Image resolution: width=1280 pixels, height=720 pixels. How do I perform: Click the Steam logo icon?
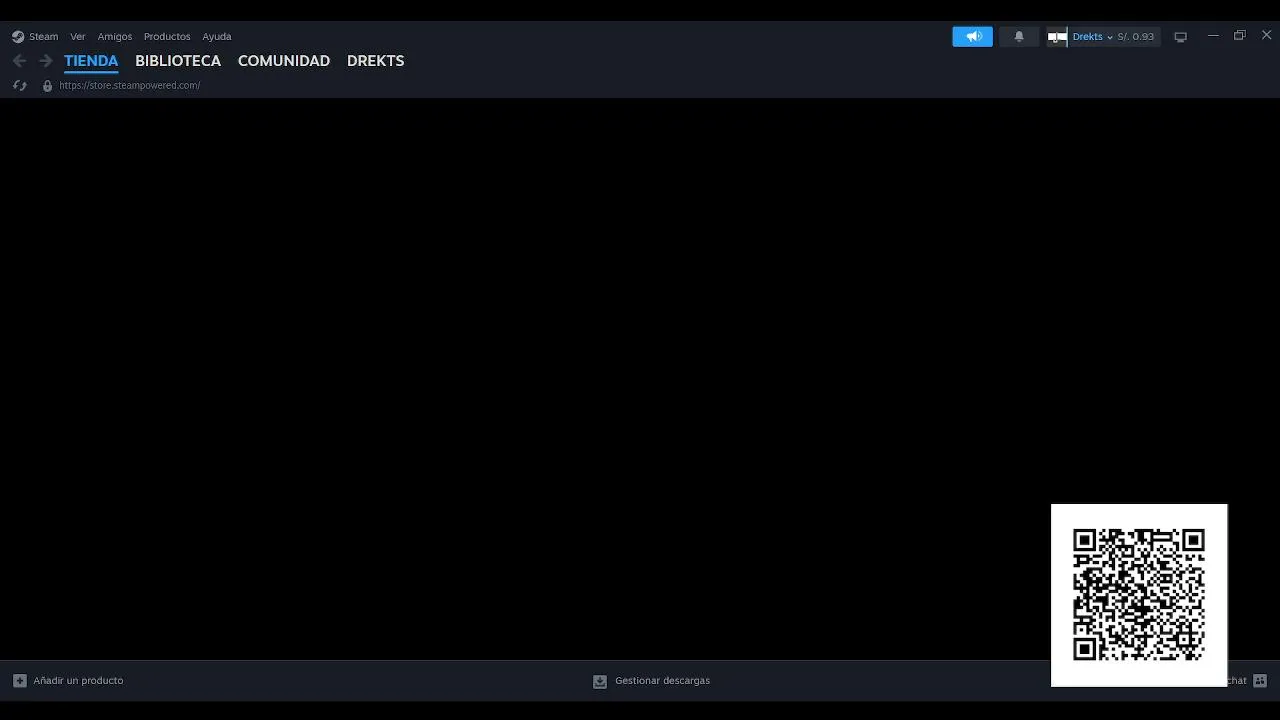(x=18, y=37)
